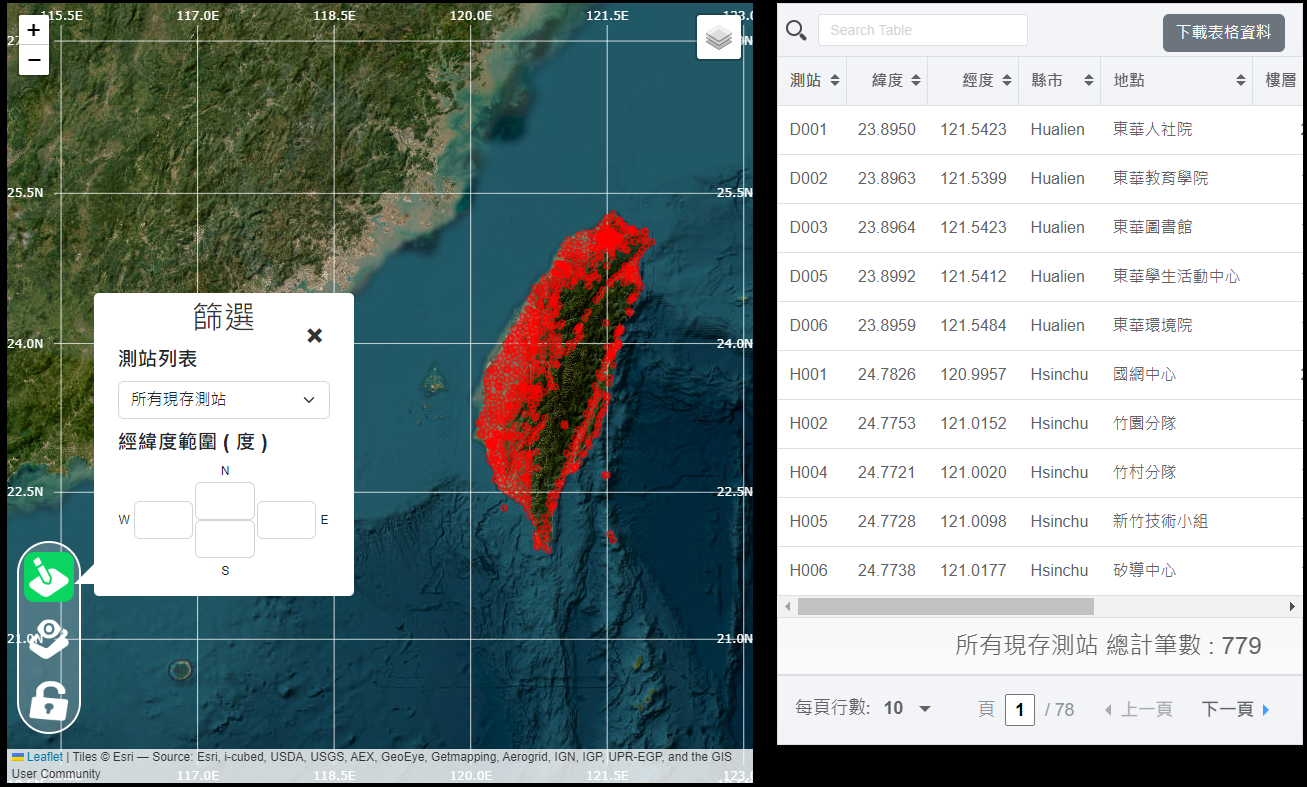Sort table by 緯度 column
Image resolution: width=1307 pixels, height=787 pixels.
896,80
